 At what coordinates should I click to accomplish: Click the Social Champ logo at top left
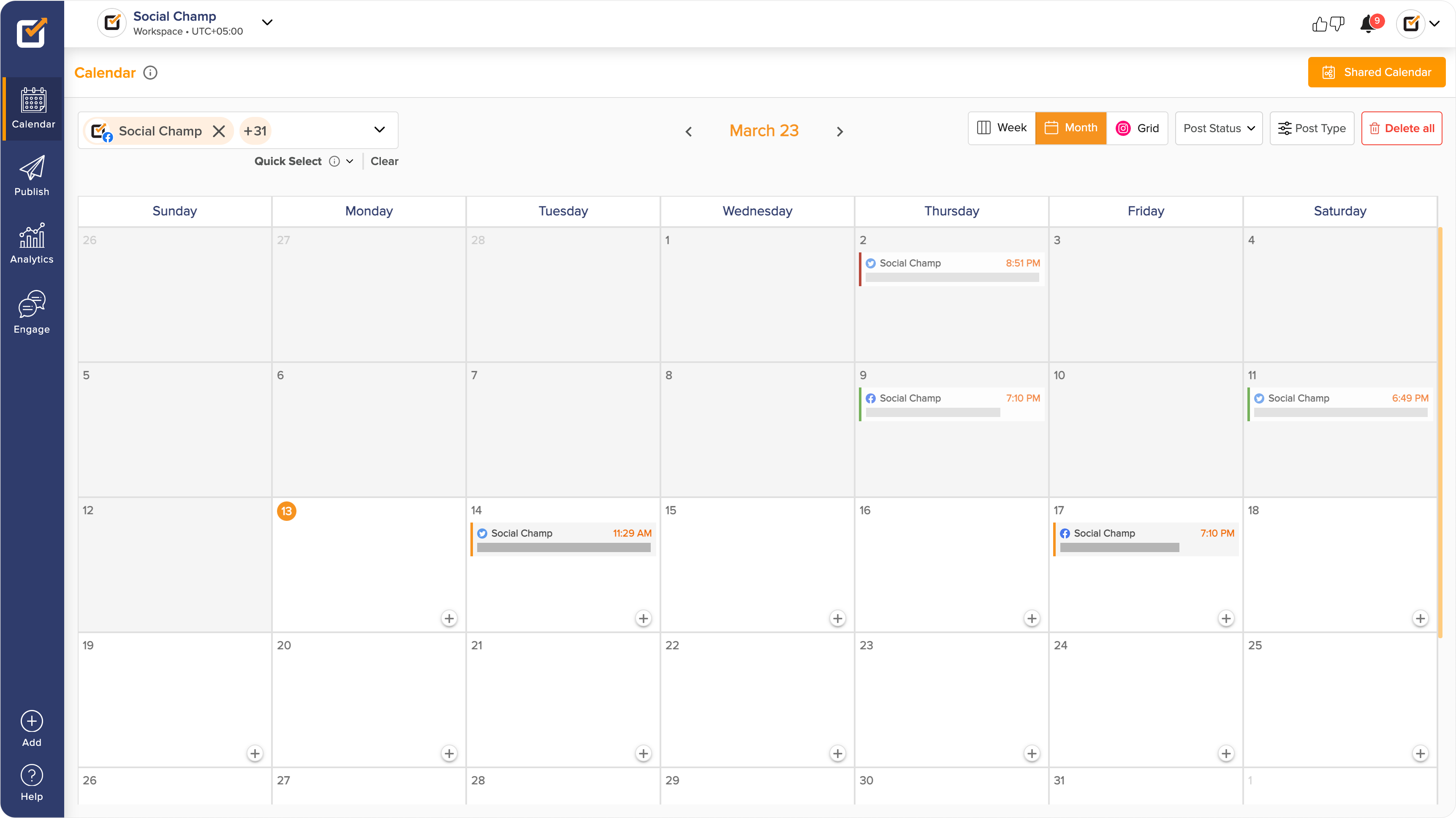click(x=32, y=32)
